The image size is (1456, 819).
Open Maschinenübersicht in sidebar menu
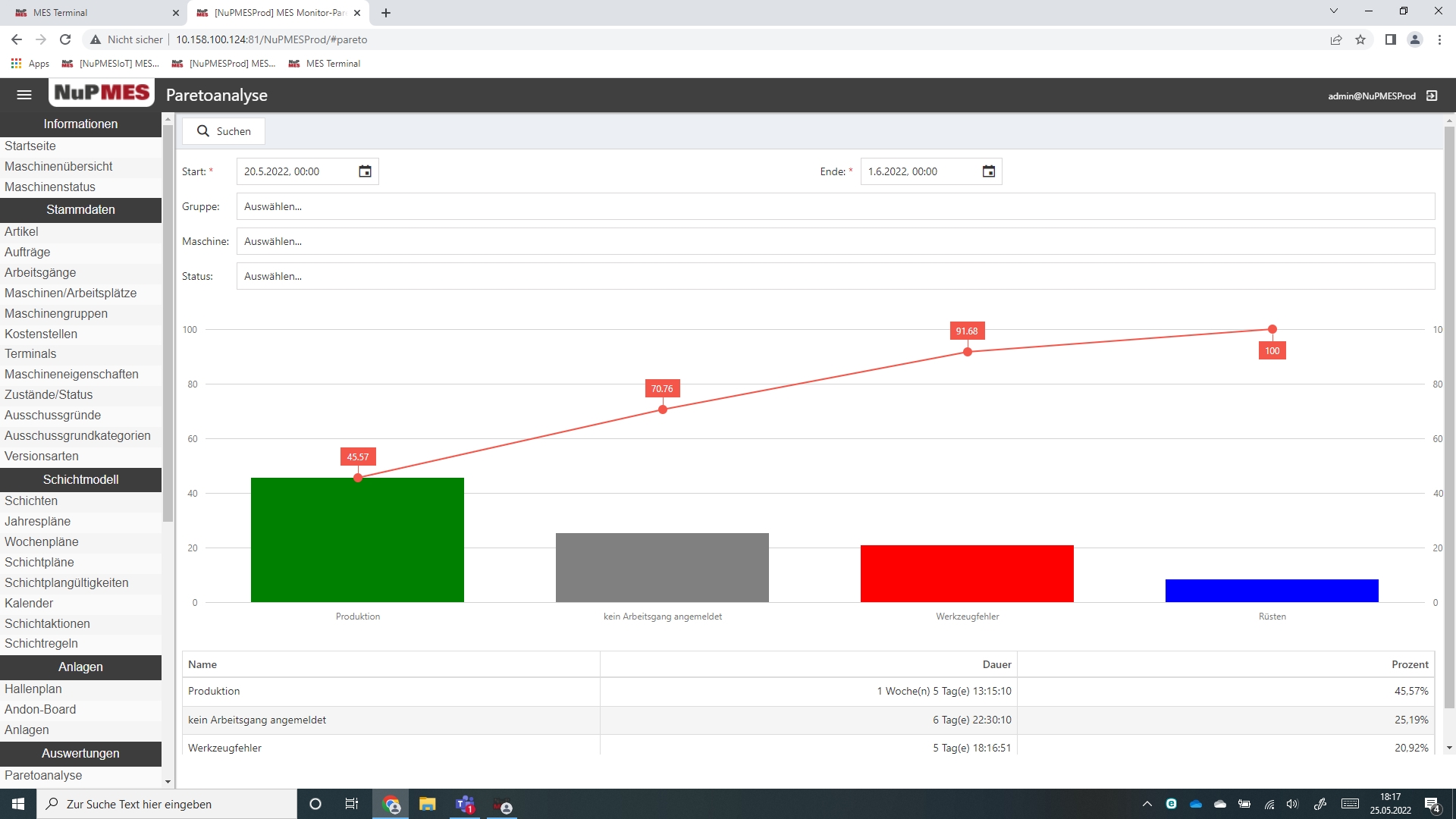(58, 166)
